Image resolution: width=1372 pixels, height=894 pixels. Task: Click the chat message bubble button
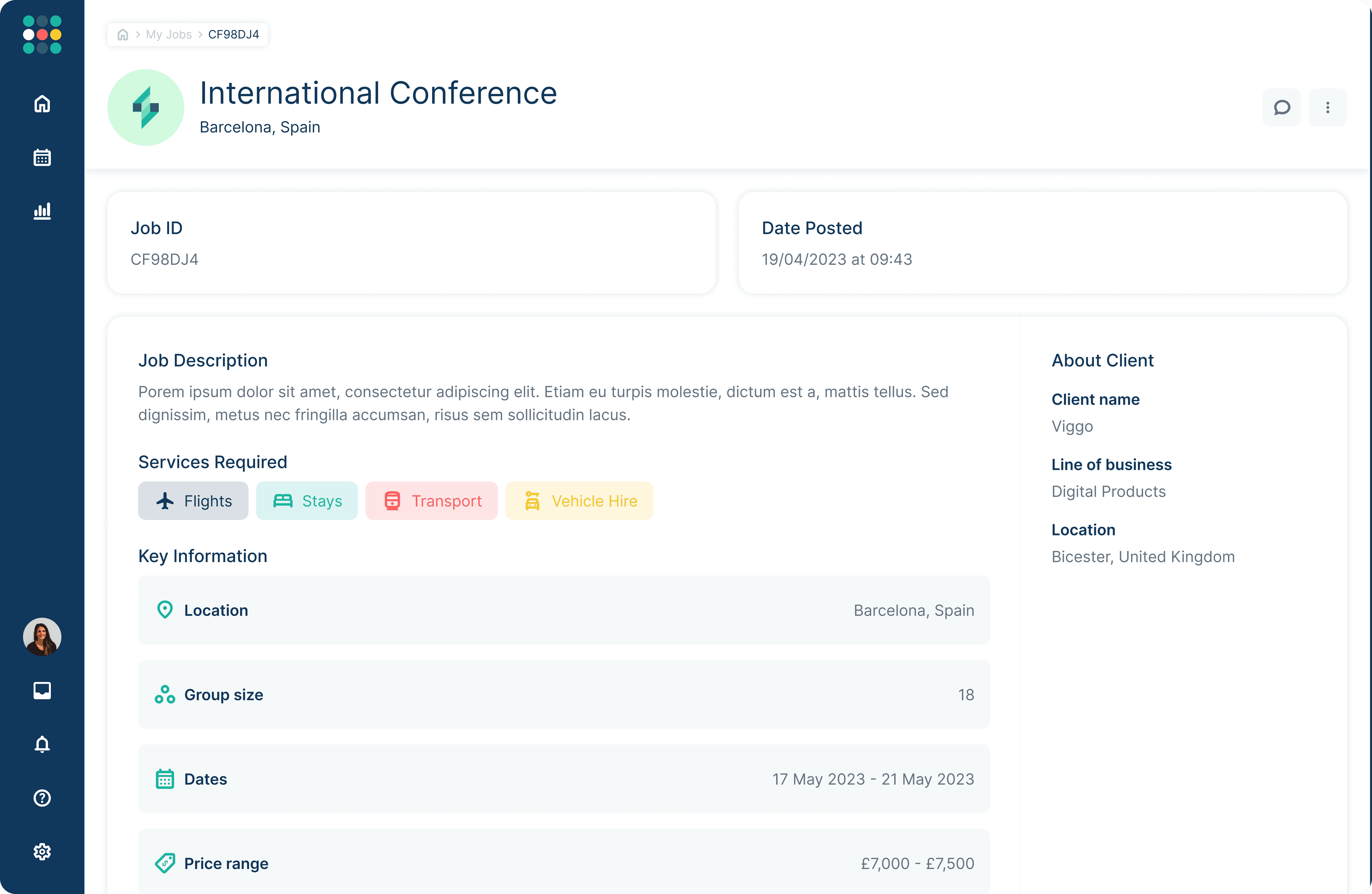click(x=1281, y=107)
